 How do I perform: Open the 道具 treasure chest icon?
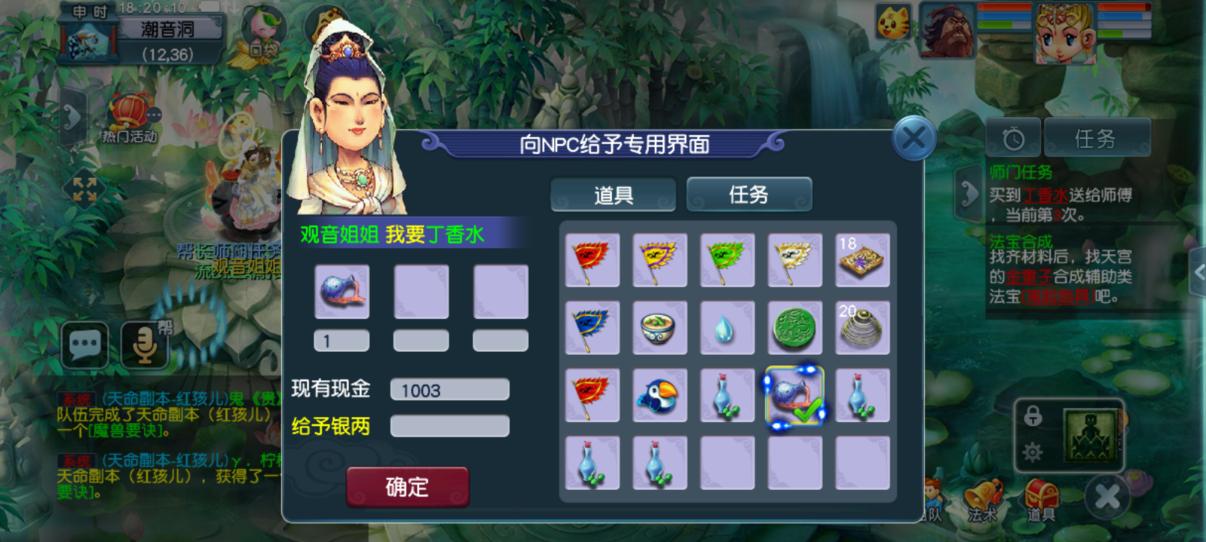[x=1041, y=499]
